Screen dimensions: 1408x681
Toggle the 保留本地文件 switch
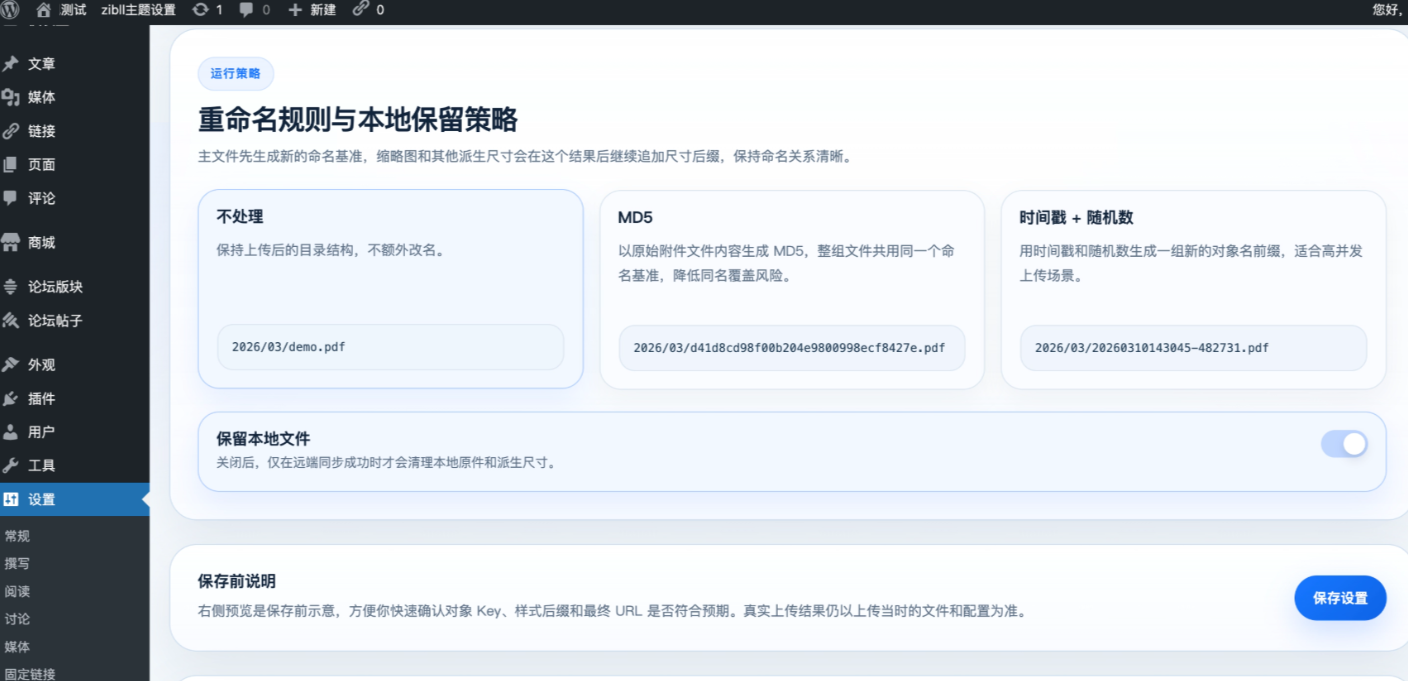point(1343,444)
